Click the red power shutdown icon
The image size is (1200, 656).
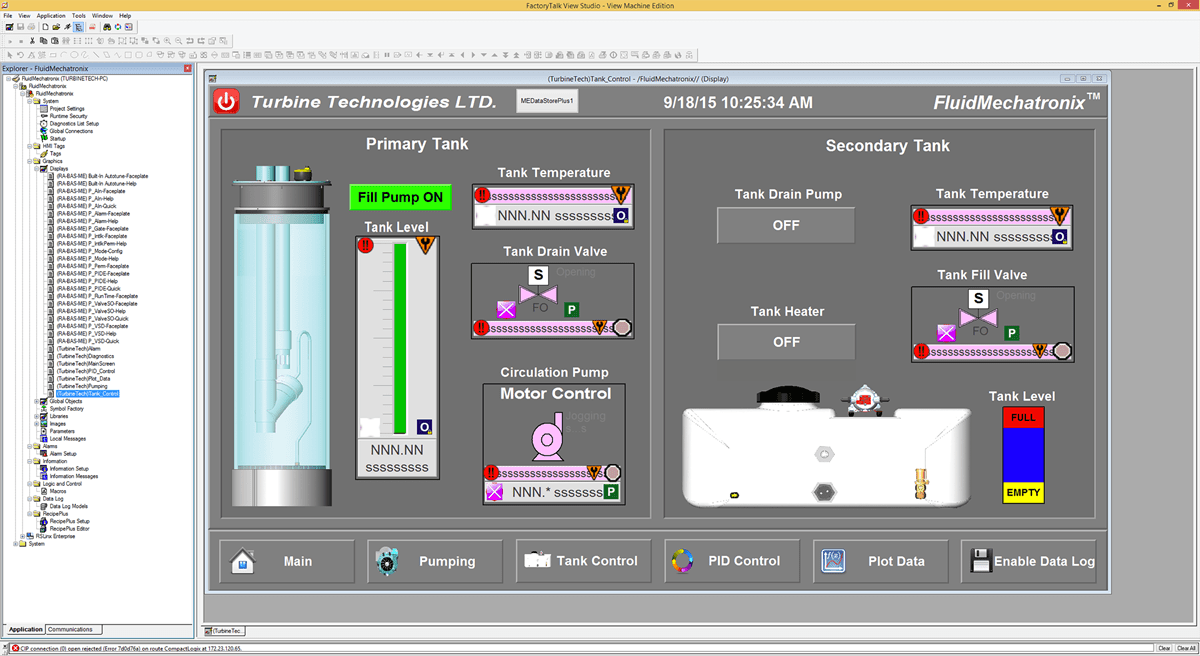point(227,101)
